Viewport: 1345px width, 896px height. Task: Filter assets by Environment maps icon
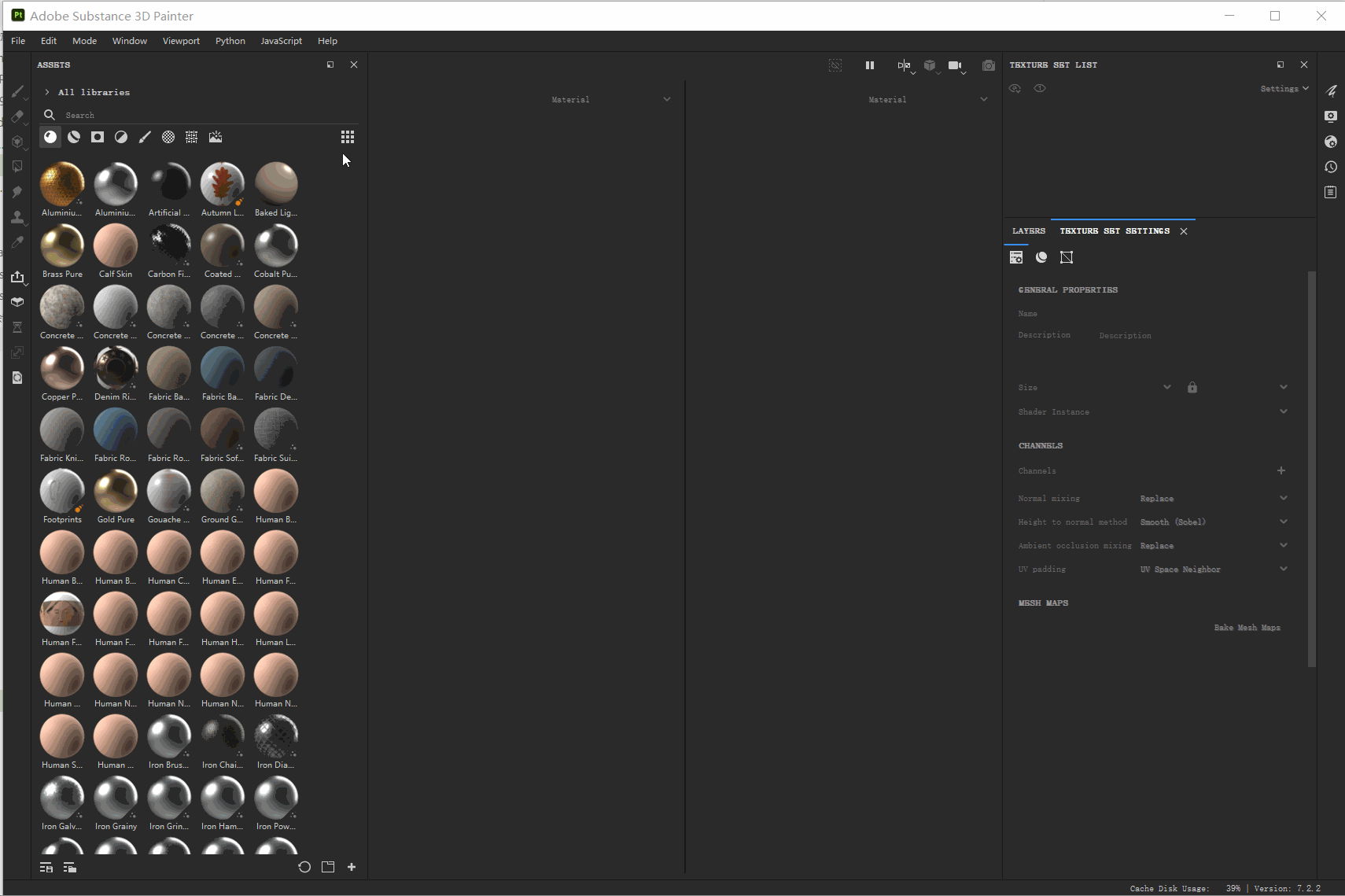tap(216, 137)
